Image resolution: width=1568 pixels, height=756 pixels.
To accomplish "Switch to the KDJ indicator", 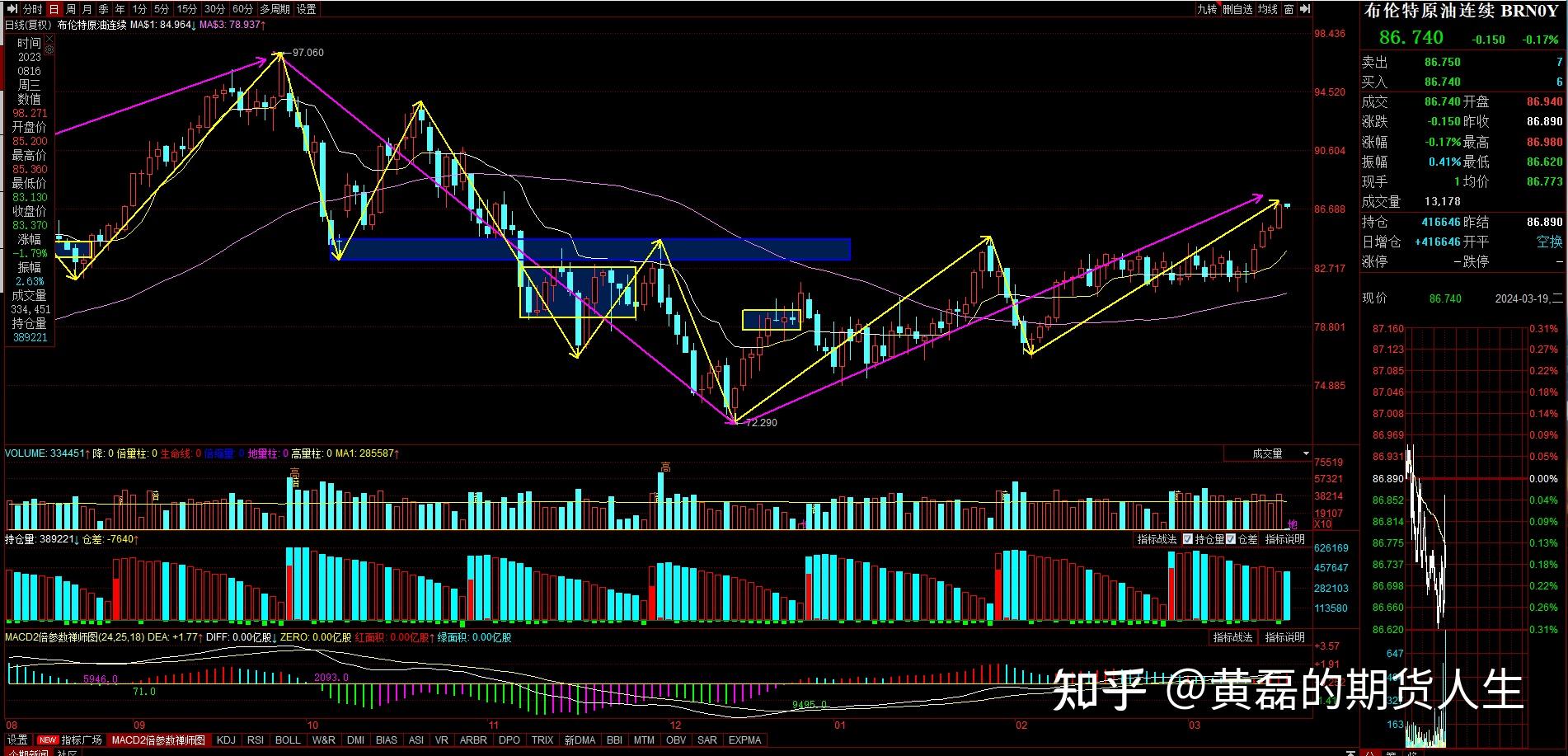I will click(x=226, y=740).
